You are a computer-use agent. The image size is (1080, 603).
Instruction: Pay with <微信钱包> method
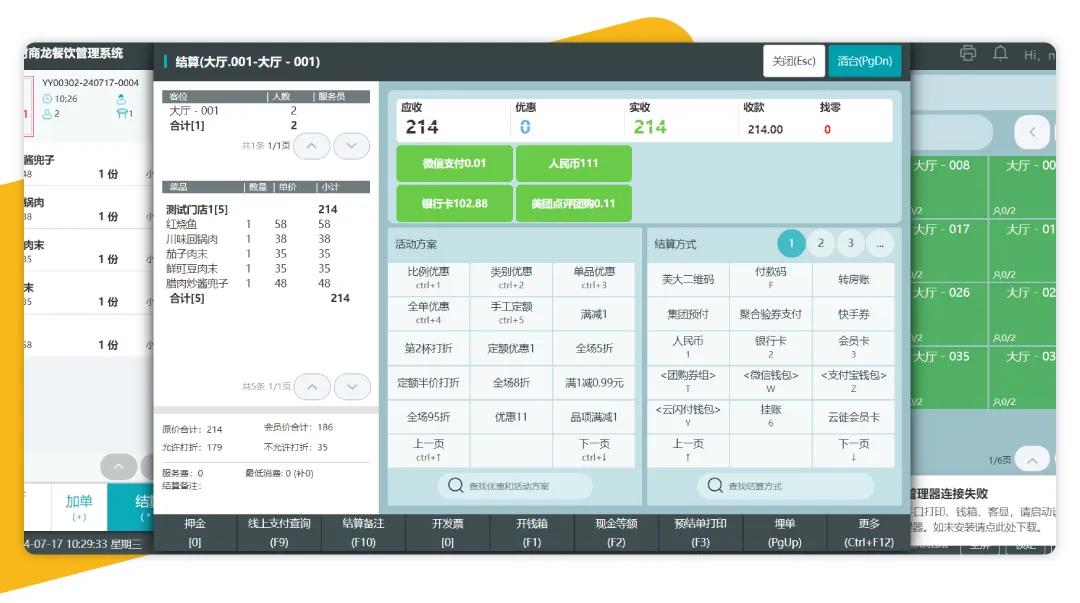pyautogui.click(x=771, y=382)
